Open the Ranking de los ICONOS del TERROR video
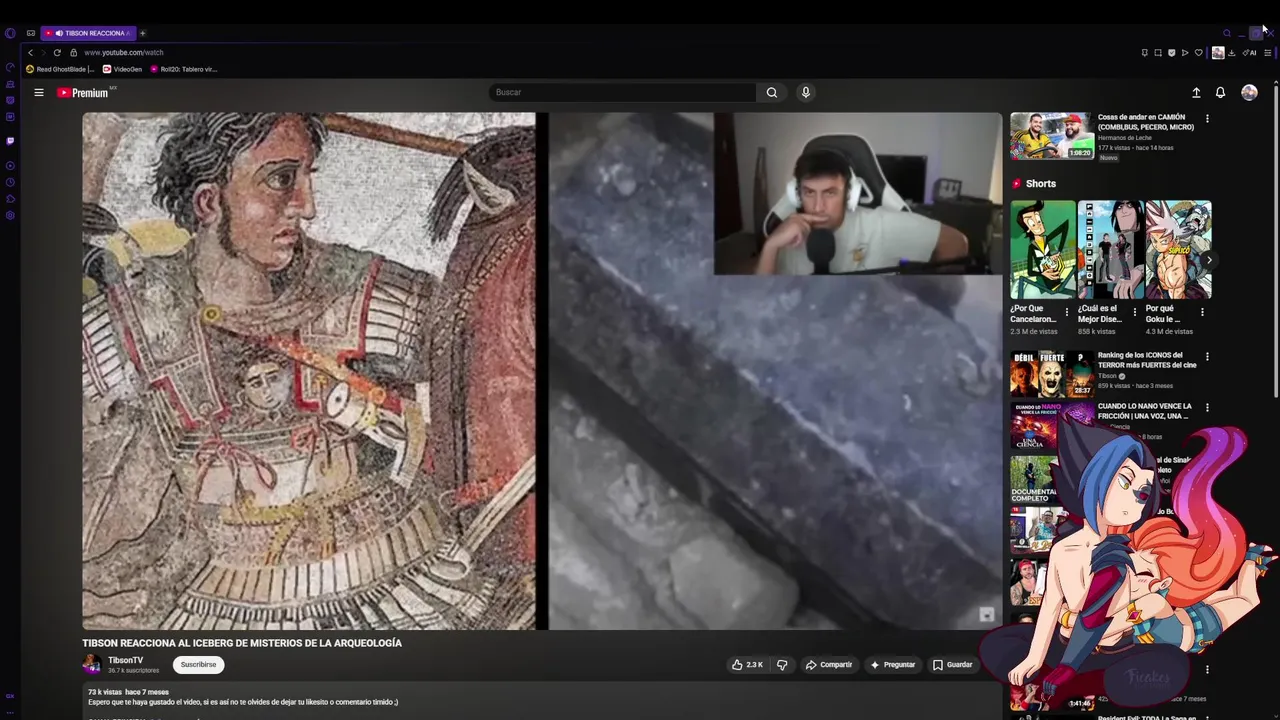The image size is (1280, 720). click(x=1051, y=374)
